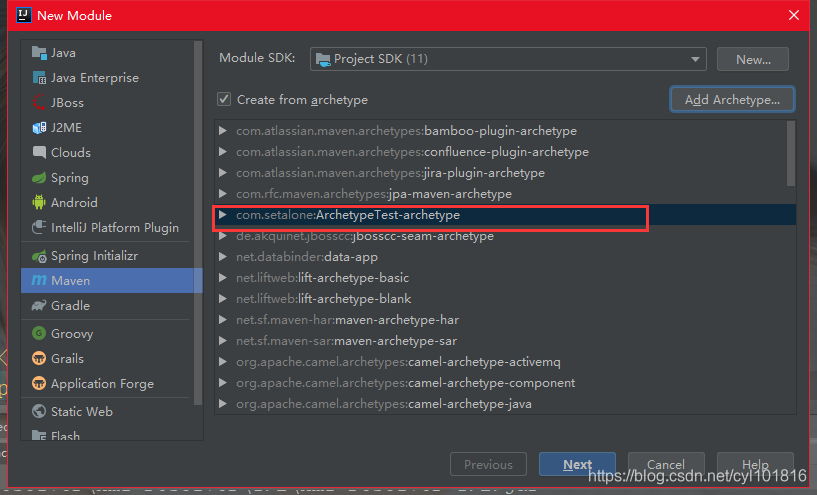Image resolution: width=817 pixels, height=495 pixels.
Task: Select maven-archetype-har row text
Action: [348, 320]
